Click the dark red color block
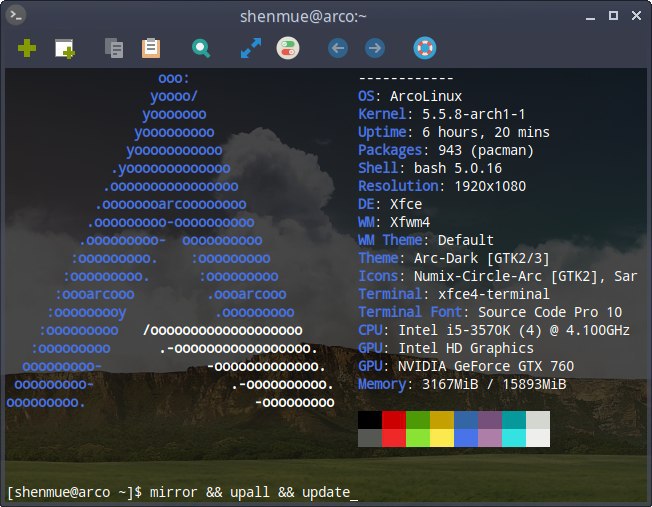The image size is (652, 507). (x=394, y=420)
